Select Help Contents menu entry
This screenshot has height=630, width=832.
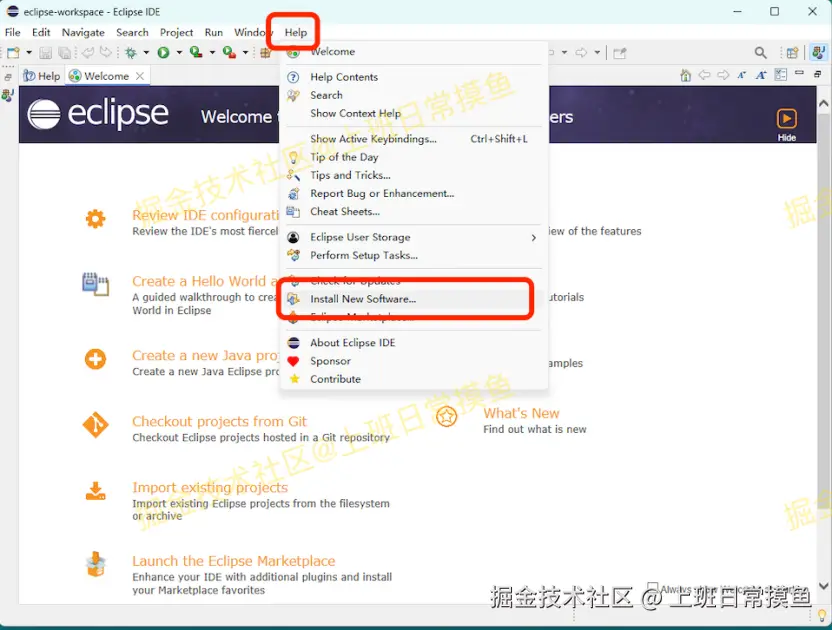[414, 77]
